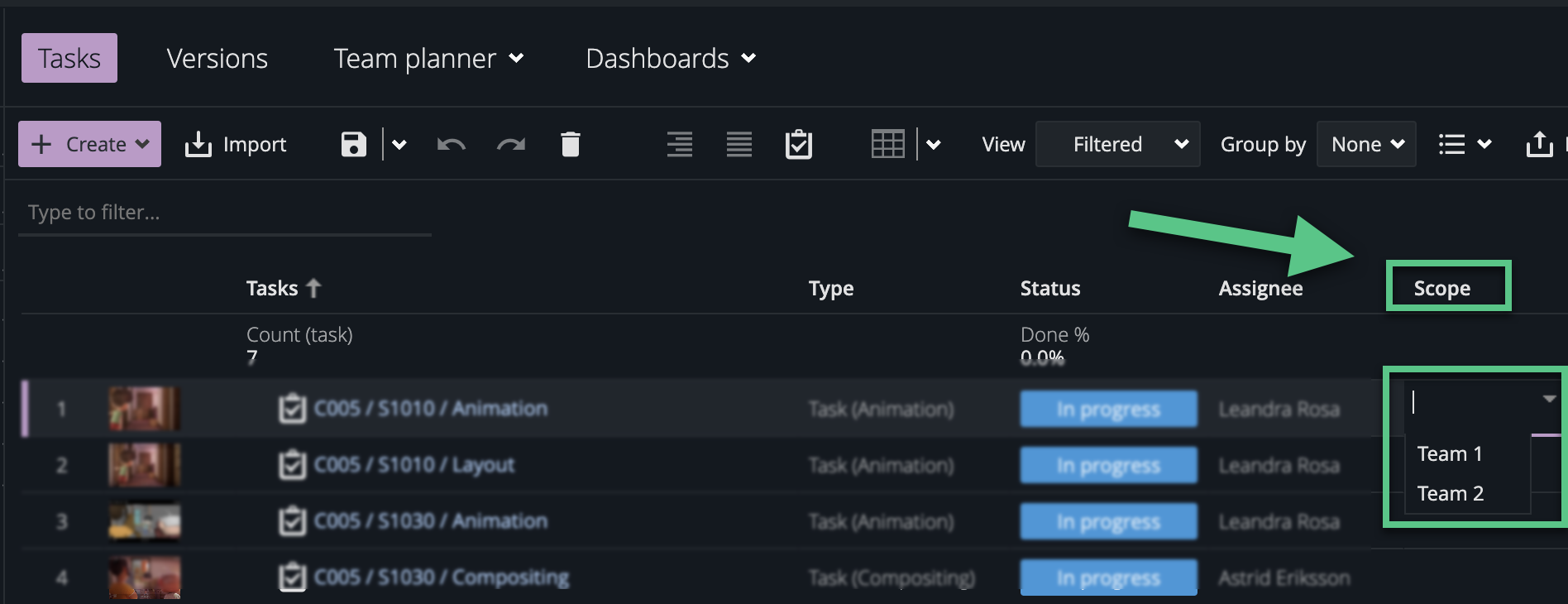The height and width of the screenshot is (604, 1568).
Task: Expand the grid columns dropdown arrow
Action: point(934,145)
